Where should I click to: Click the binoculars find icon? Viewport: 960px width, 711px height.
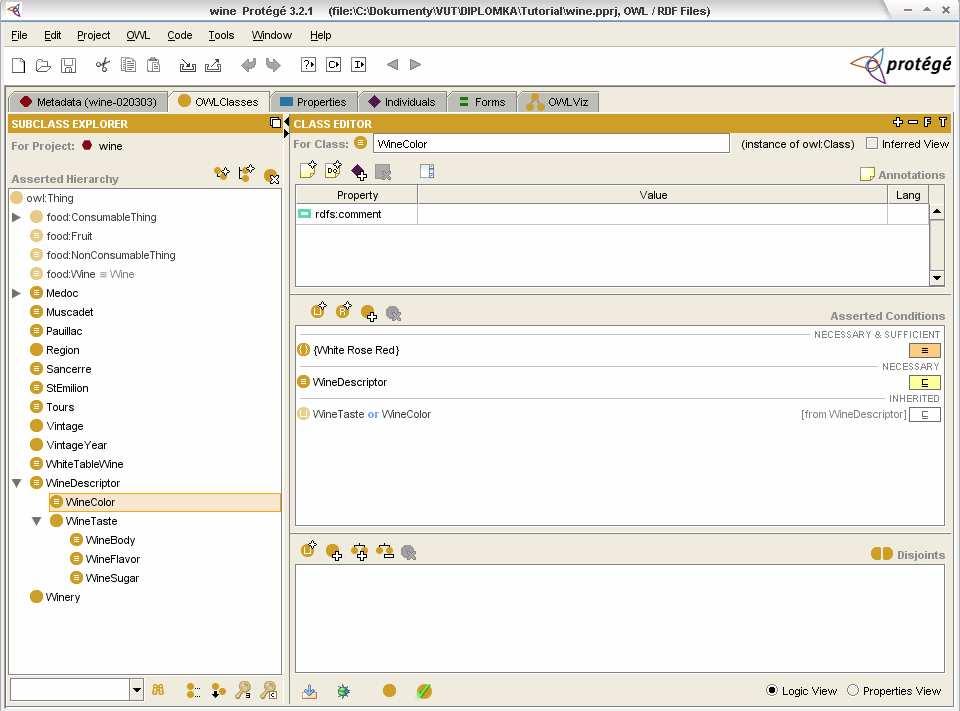(x=158, y=690)
